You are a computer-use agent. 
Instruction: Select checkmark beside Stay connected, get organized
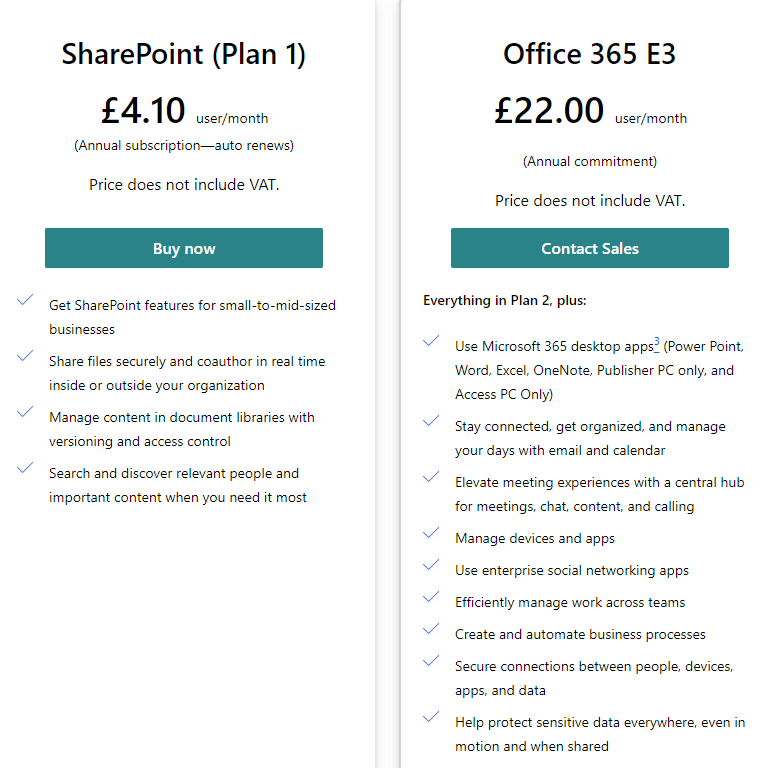[x=432, y=421]
